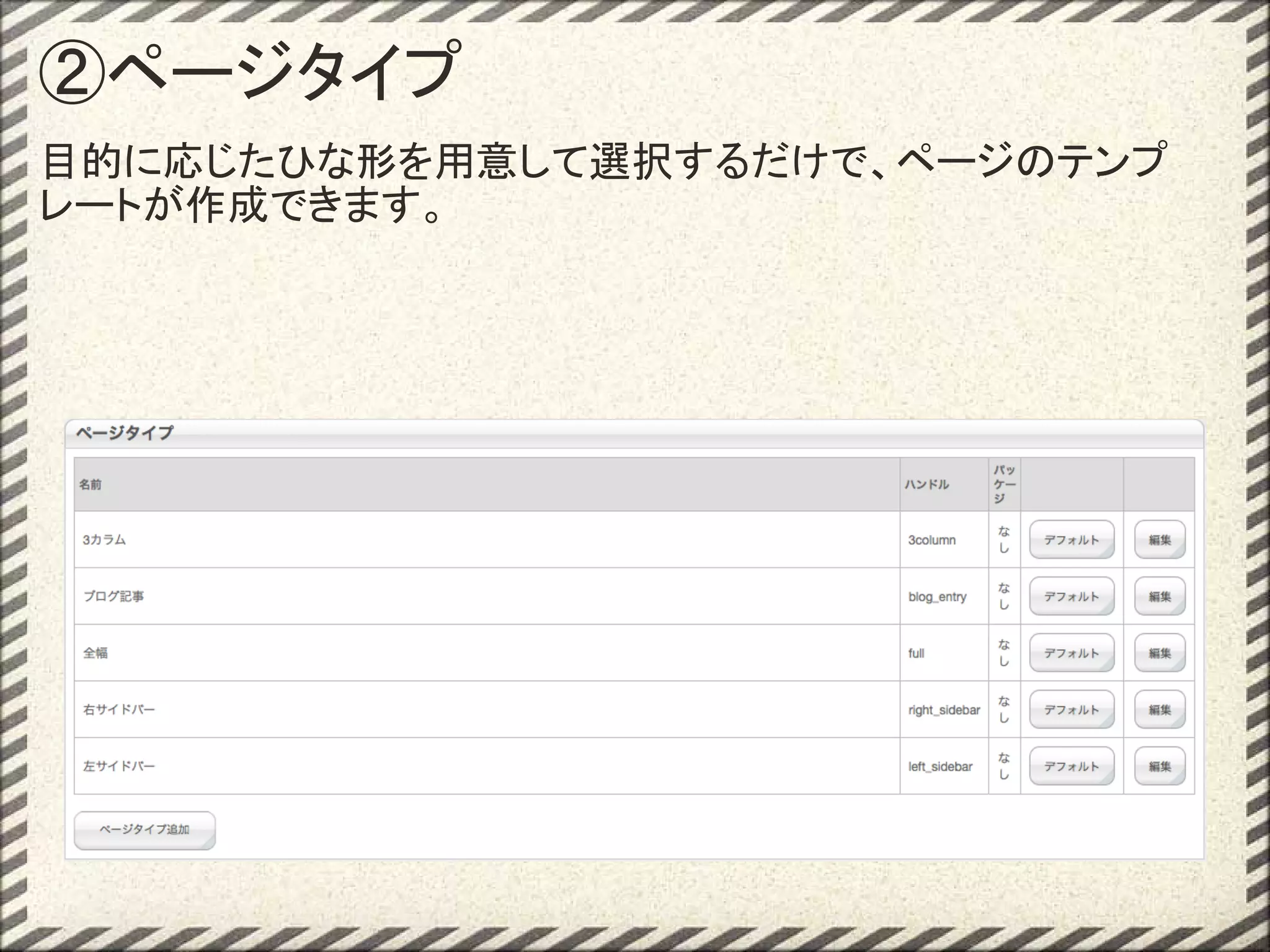Click デフォルト button for 右サイドバー row
Image resolution: width=1270 pixels, height=952 pixels.
(x=1072, y=710)
